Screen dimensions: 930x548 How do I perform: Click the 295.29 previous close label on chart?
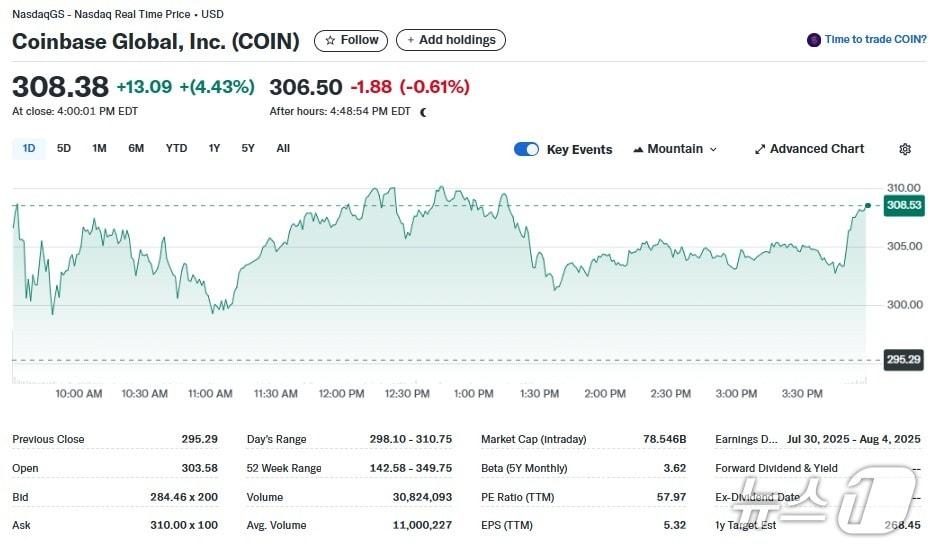(903, 360)
